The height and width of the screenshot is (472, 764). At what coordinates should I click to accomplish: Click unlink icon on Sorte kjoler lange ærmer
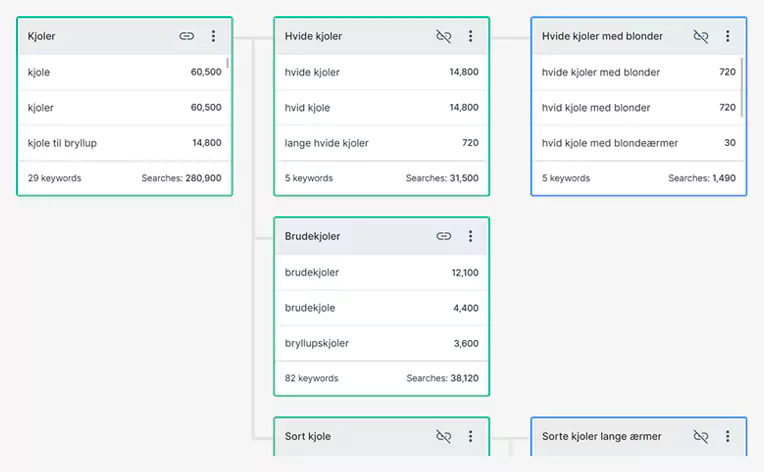pos(701,436)
